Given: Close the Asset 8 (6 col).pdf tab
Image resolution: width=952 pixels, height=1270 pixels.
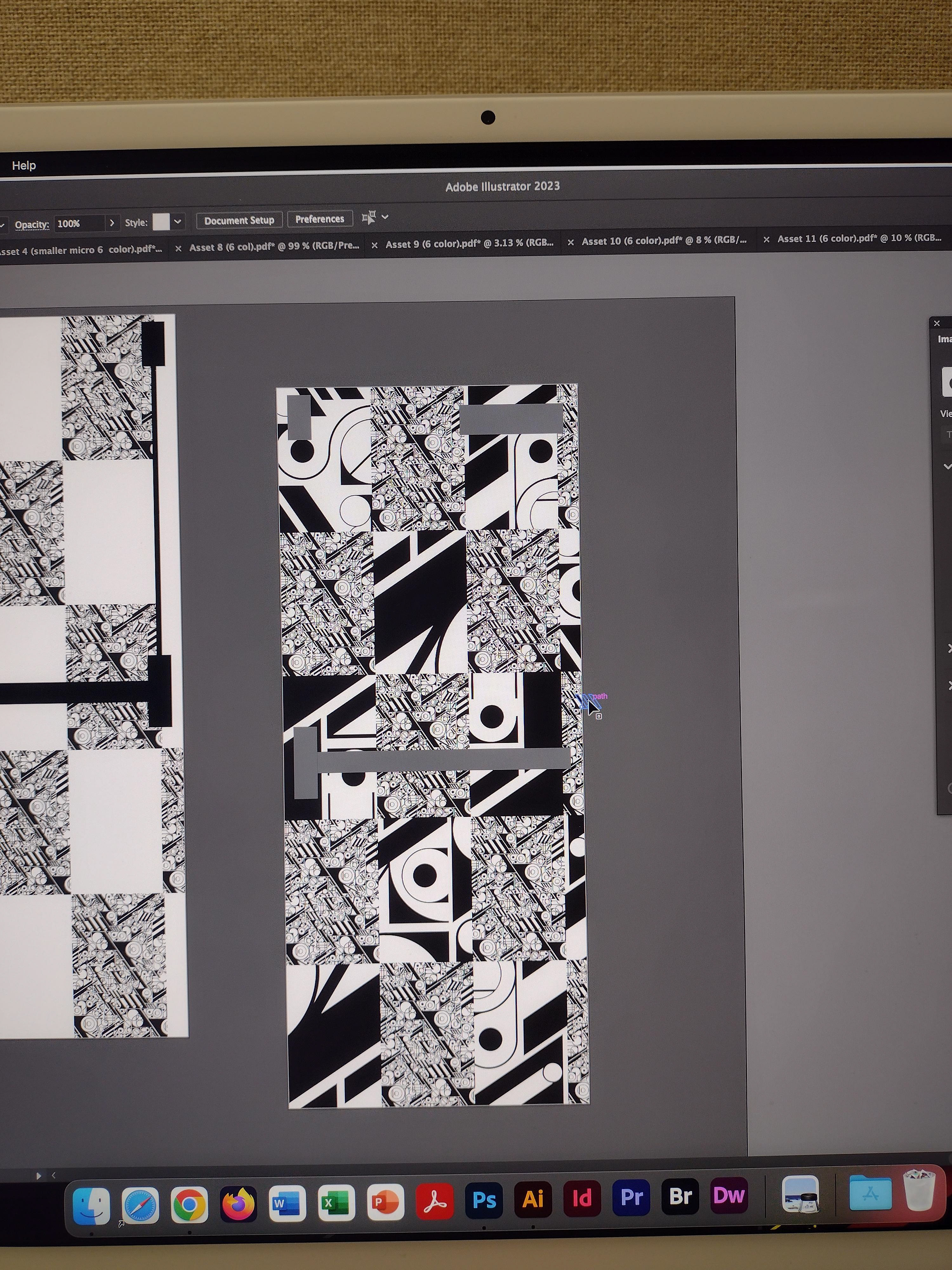Looking at the screenshot, I should [178, 249].
